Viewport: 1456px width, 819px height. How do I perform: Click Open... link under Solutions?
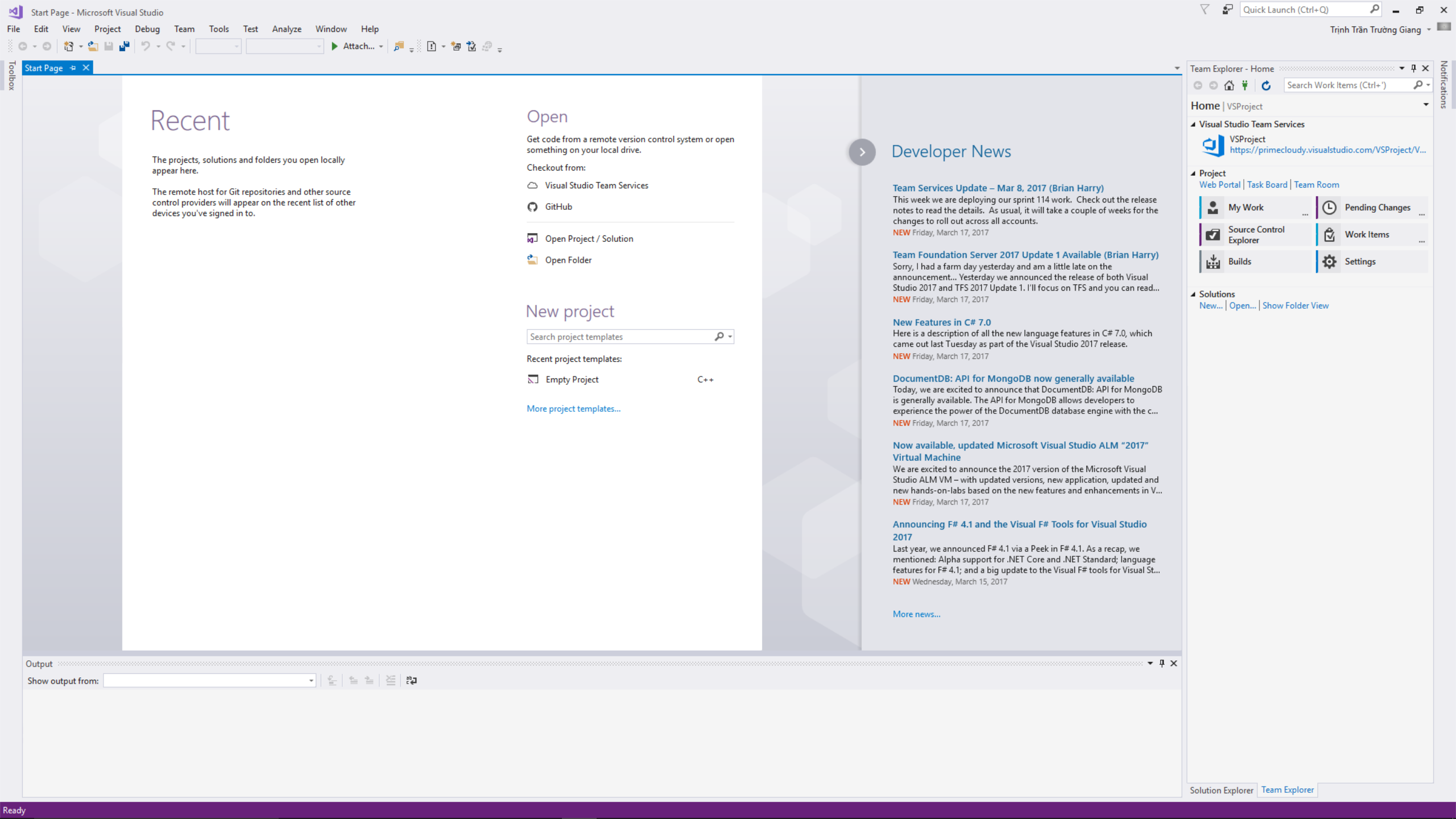[x=1242, y=306]
